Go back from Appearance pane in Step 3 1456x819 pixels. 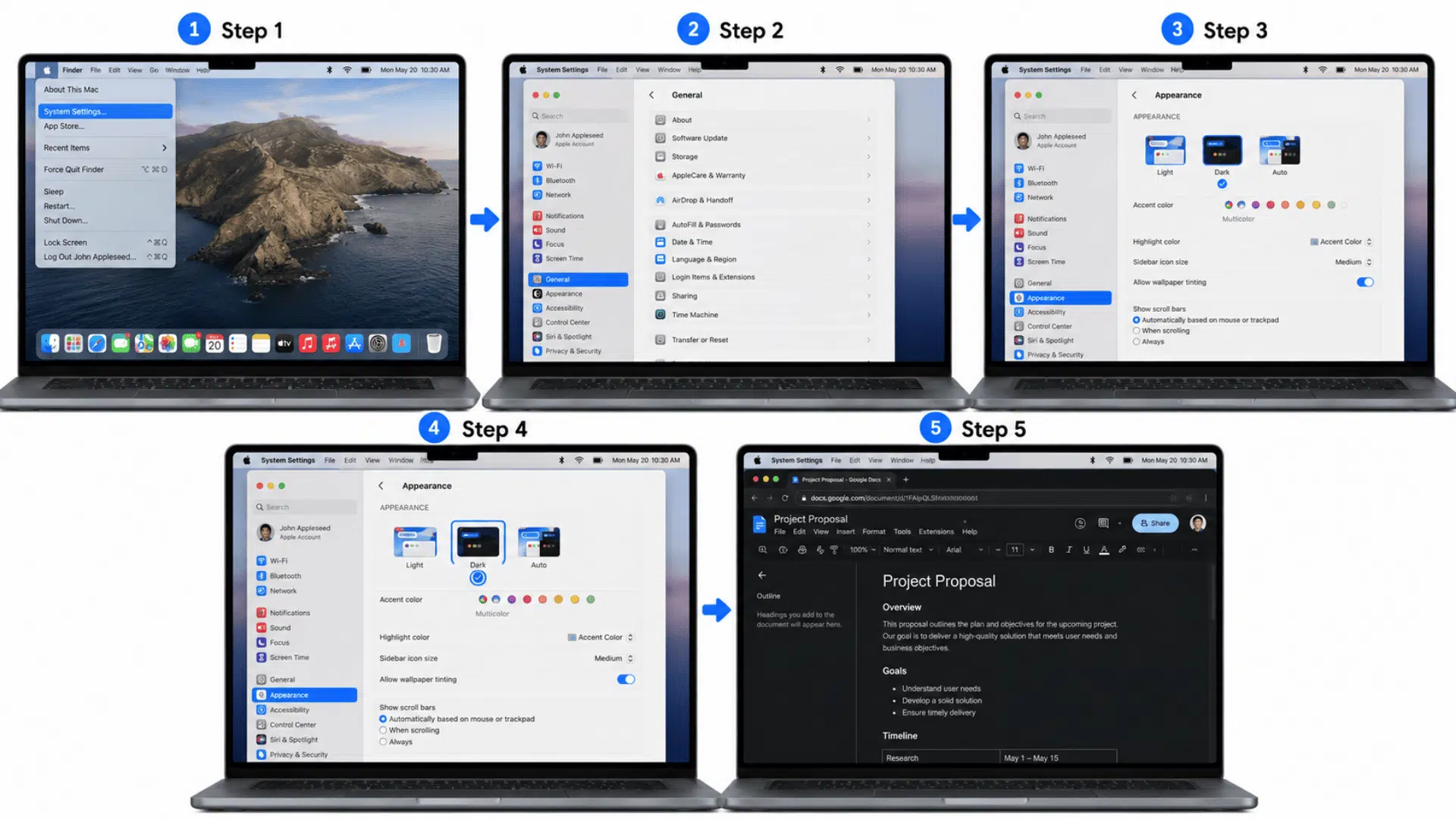click(1134, 95)
